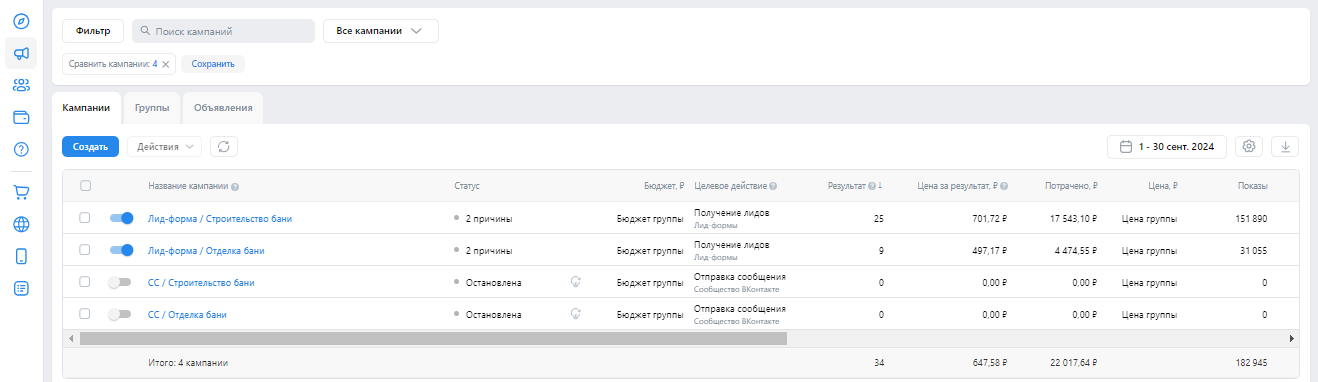This screenshot has width=1318, height=382.
Task: Open the audiences people icon in sidebar
Action: point(21,85)
